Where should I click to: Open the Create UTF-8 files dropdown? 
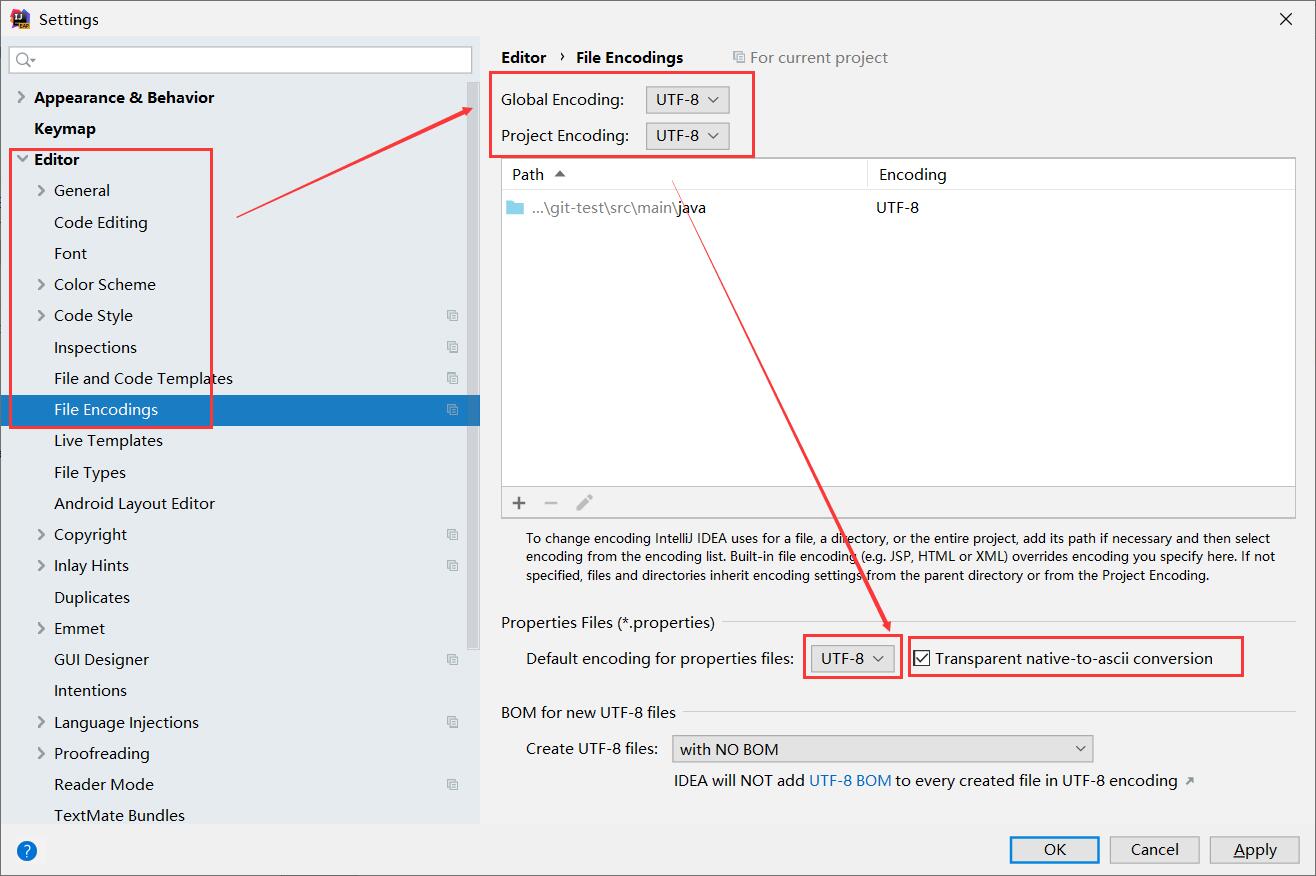[x=884, y=749]
